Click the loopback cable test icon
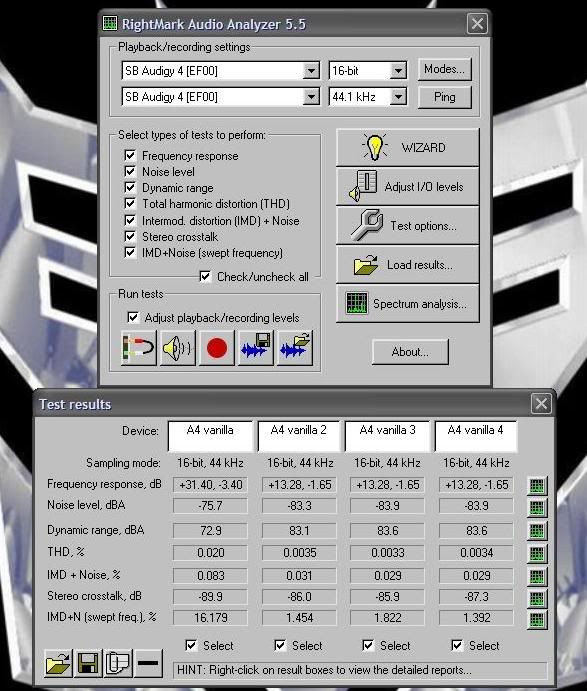Image resolution: width=587 pixels, height=691 pixels. [139, 348]
